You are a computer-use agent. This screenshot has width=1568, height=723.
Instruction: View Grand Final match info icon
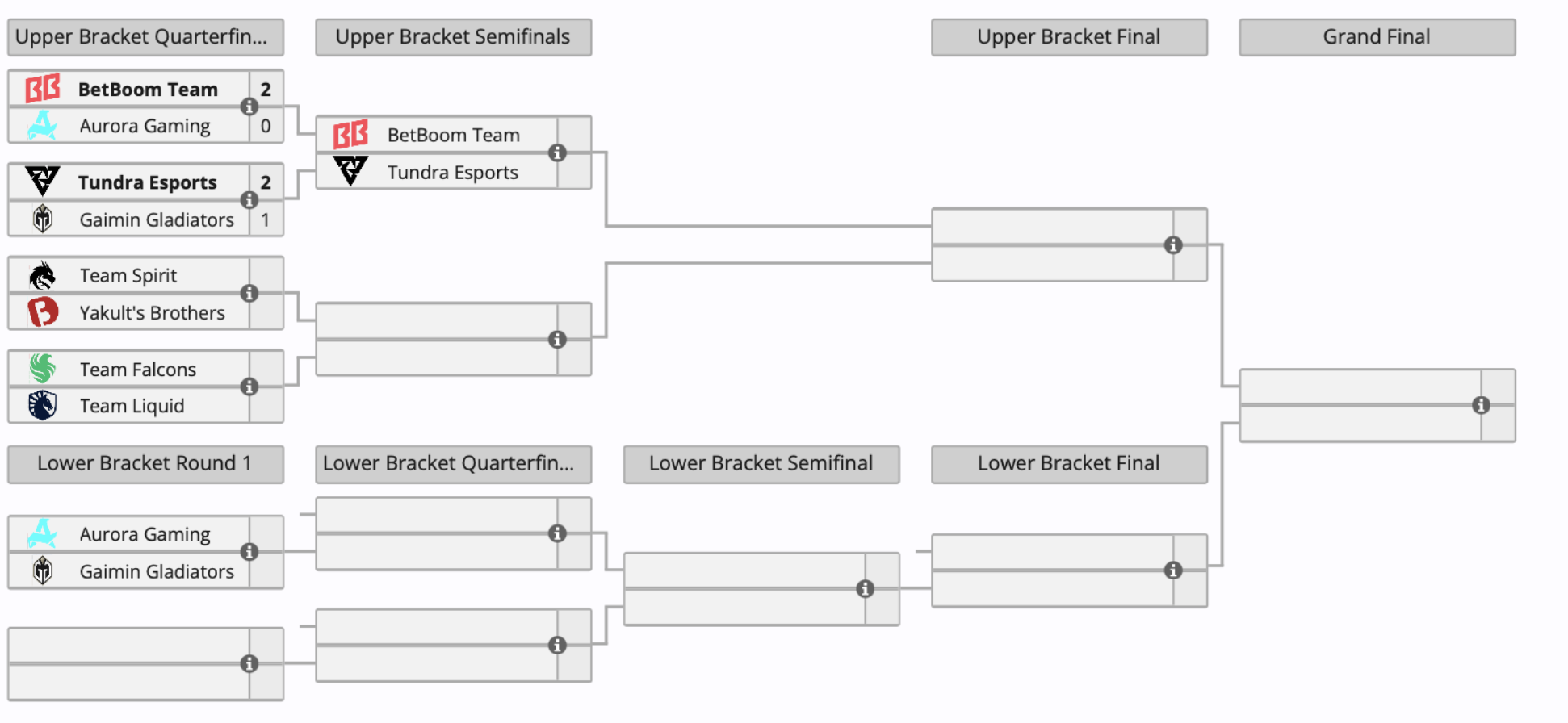coord(1481,405)
